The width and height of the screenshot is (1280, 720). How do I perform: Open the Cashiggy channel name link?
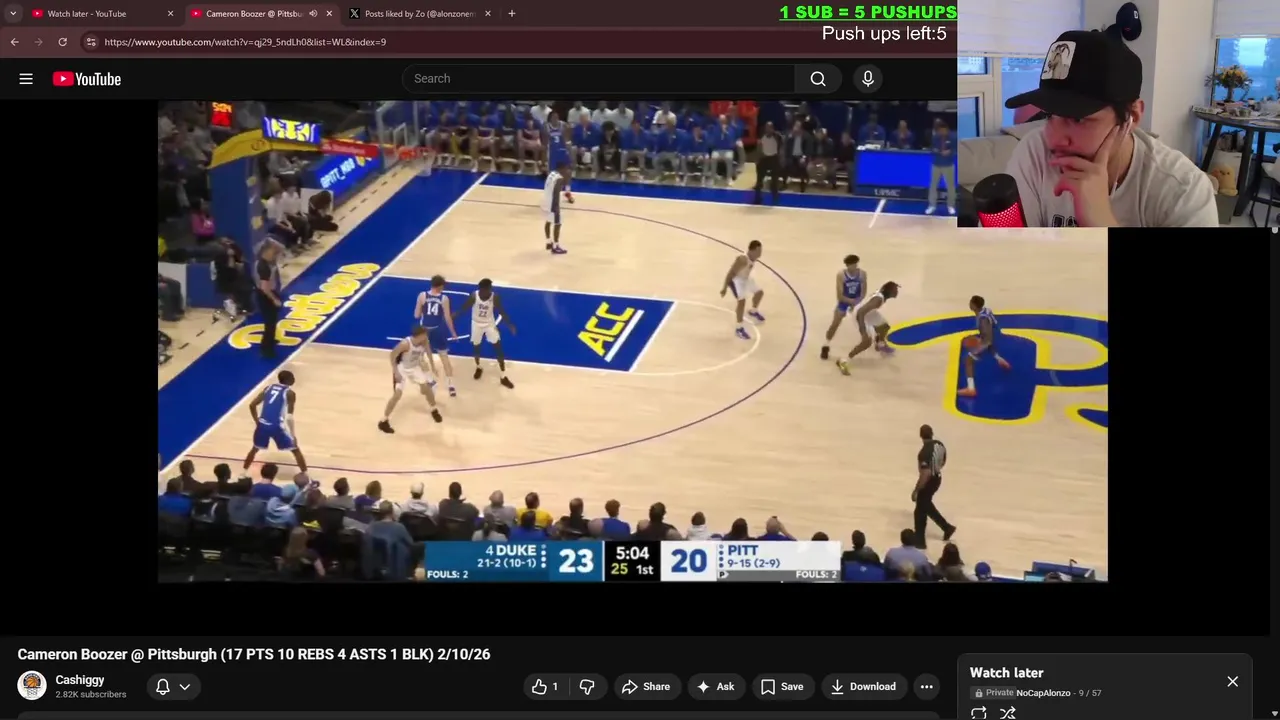tap(80, 680)
